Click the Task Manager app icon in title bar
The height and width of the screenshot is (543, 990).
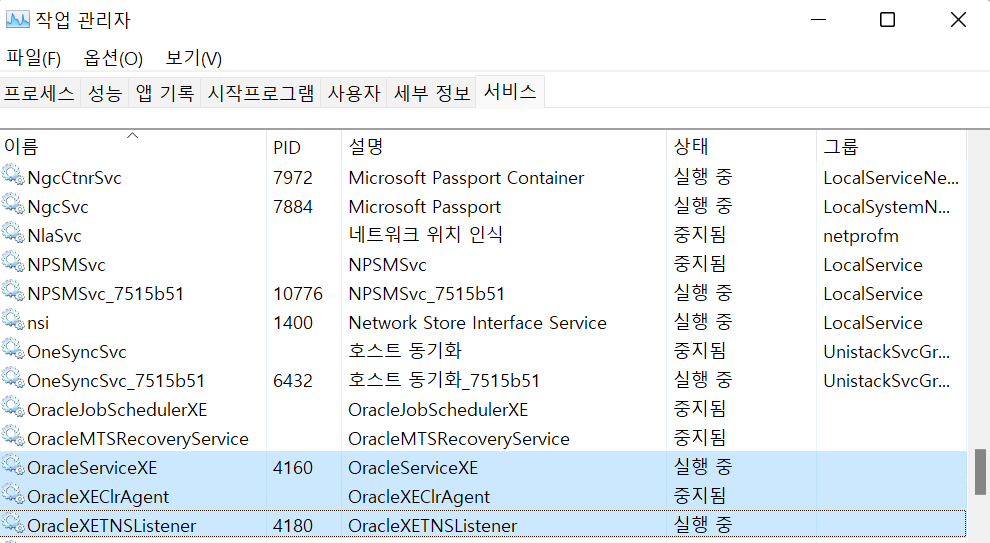tap(17, 20)
